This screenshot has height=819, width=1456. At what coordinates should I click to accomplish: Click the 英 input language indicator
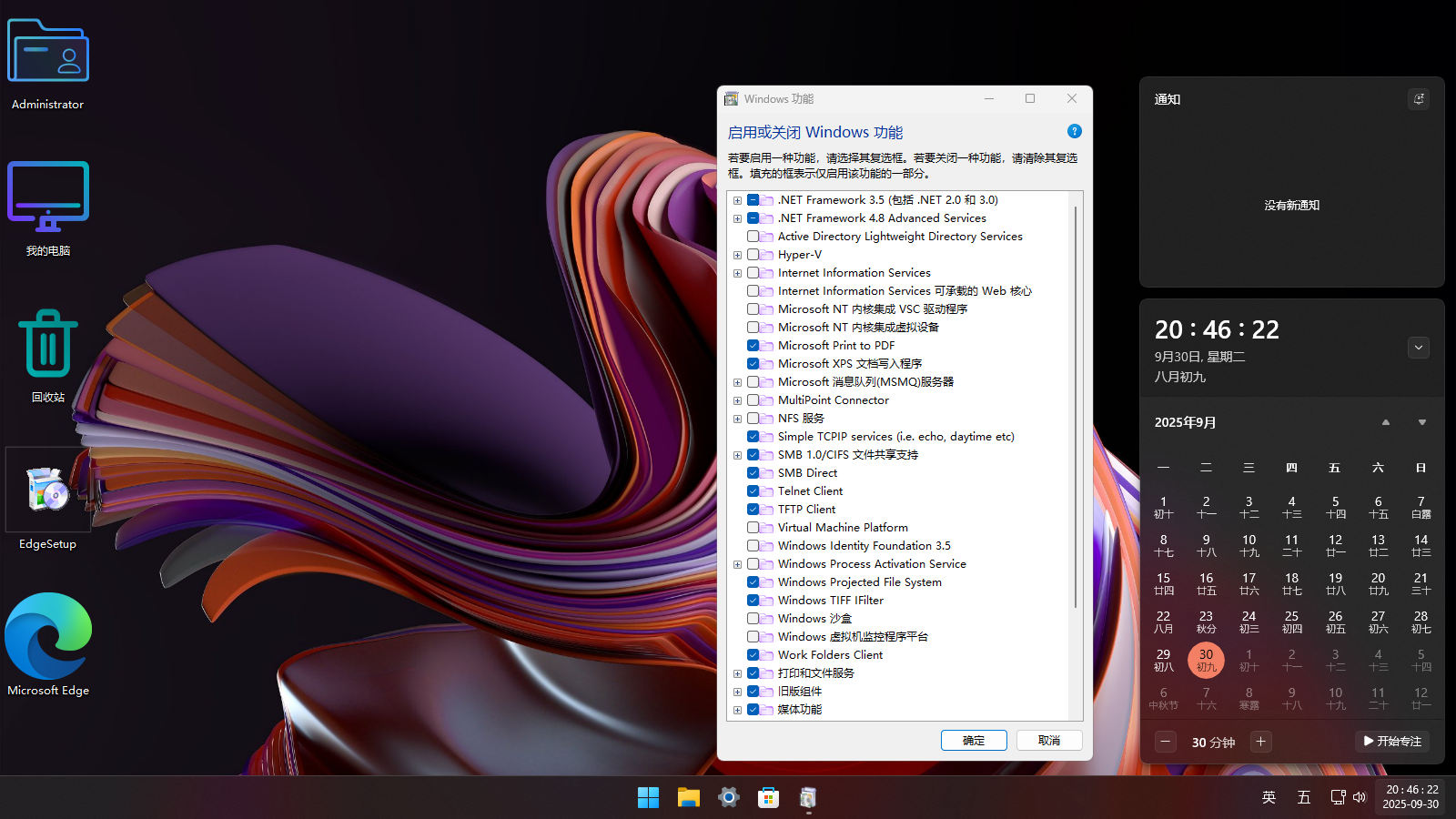(1269, 797)
